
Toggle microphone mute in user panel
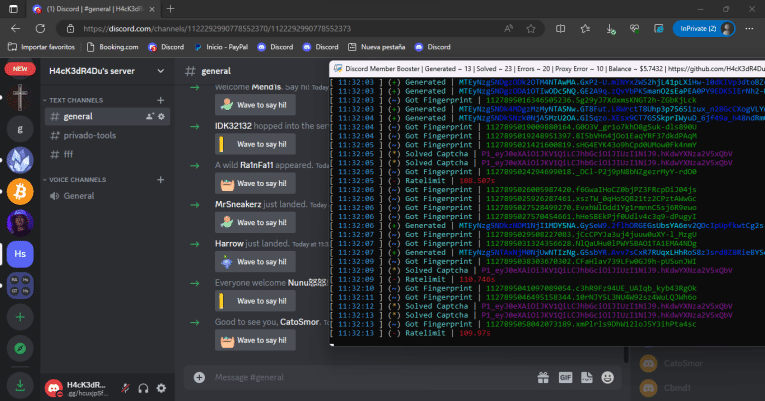(127, 387)
